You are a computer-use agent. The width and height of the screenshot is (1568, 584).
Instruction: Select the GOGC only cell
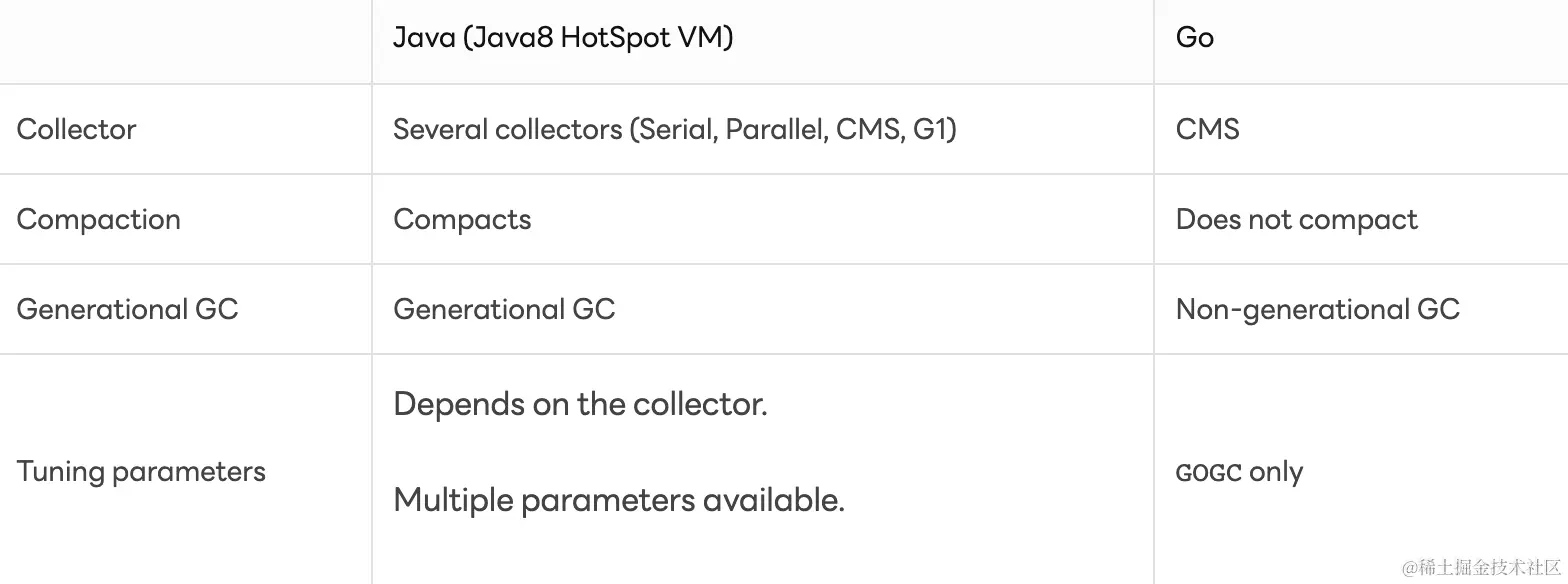(1239, 472)
